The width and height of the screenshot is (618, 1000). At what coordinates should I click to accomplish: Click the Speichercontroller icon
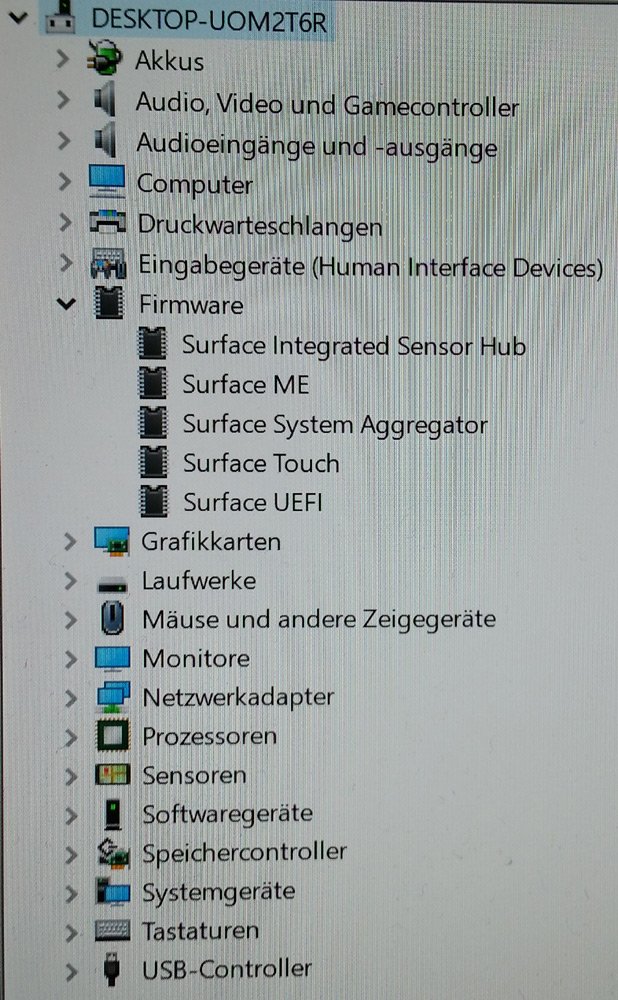112,853
